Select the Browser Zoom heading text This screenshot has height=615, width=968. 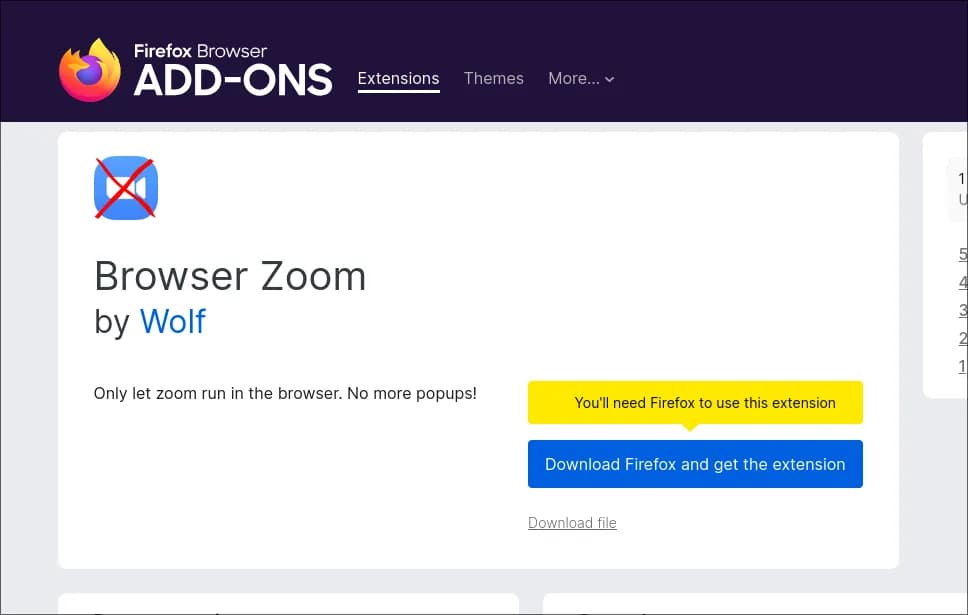230,276
